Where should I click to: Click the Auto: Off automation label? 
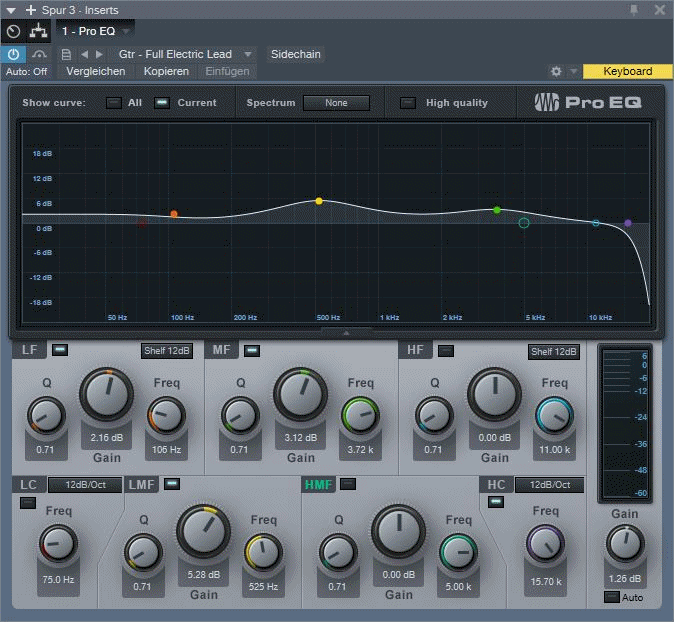point(27,72)
